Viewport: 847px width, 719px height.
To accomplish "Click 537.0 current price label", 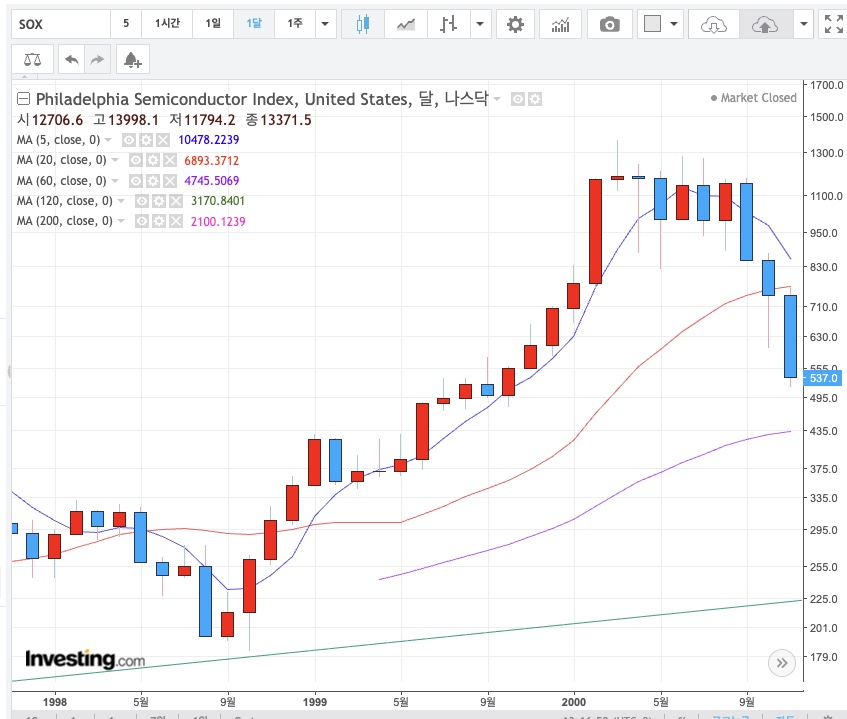I will (x=823, y=378).
